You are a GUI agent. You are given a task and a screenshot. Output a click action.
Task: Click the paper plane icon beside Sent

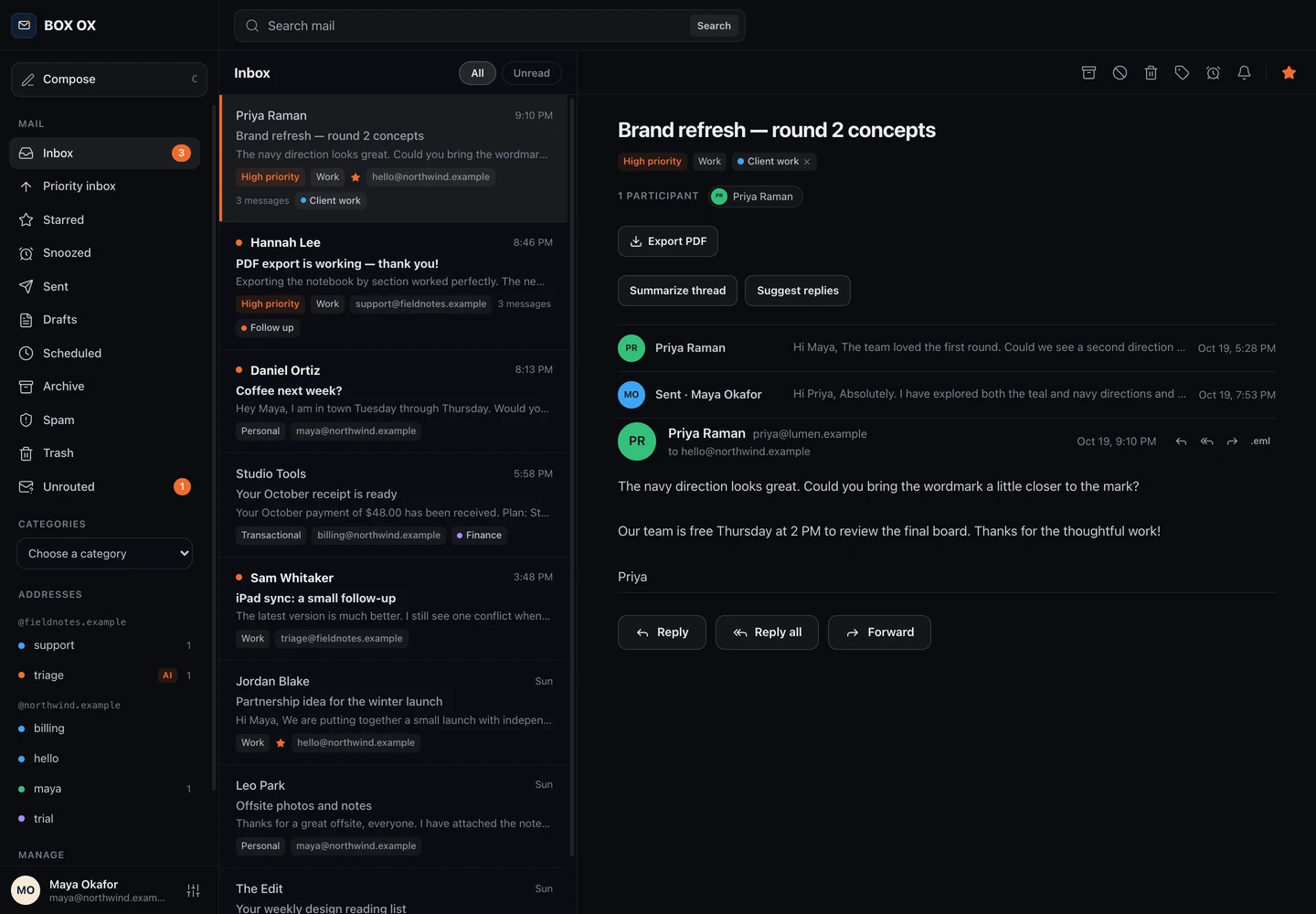[x=26, y=287]
